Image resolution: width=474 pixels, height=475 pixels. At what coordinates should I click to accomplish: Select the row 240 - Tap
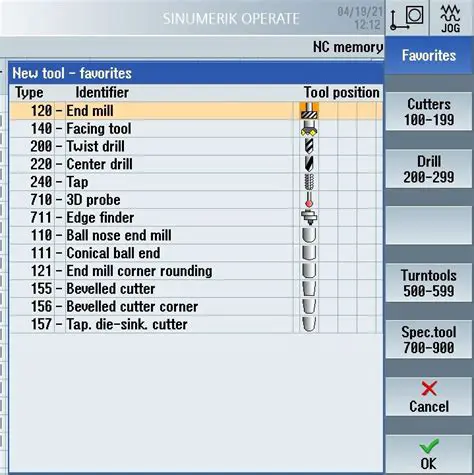[x=196, y=182]
